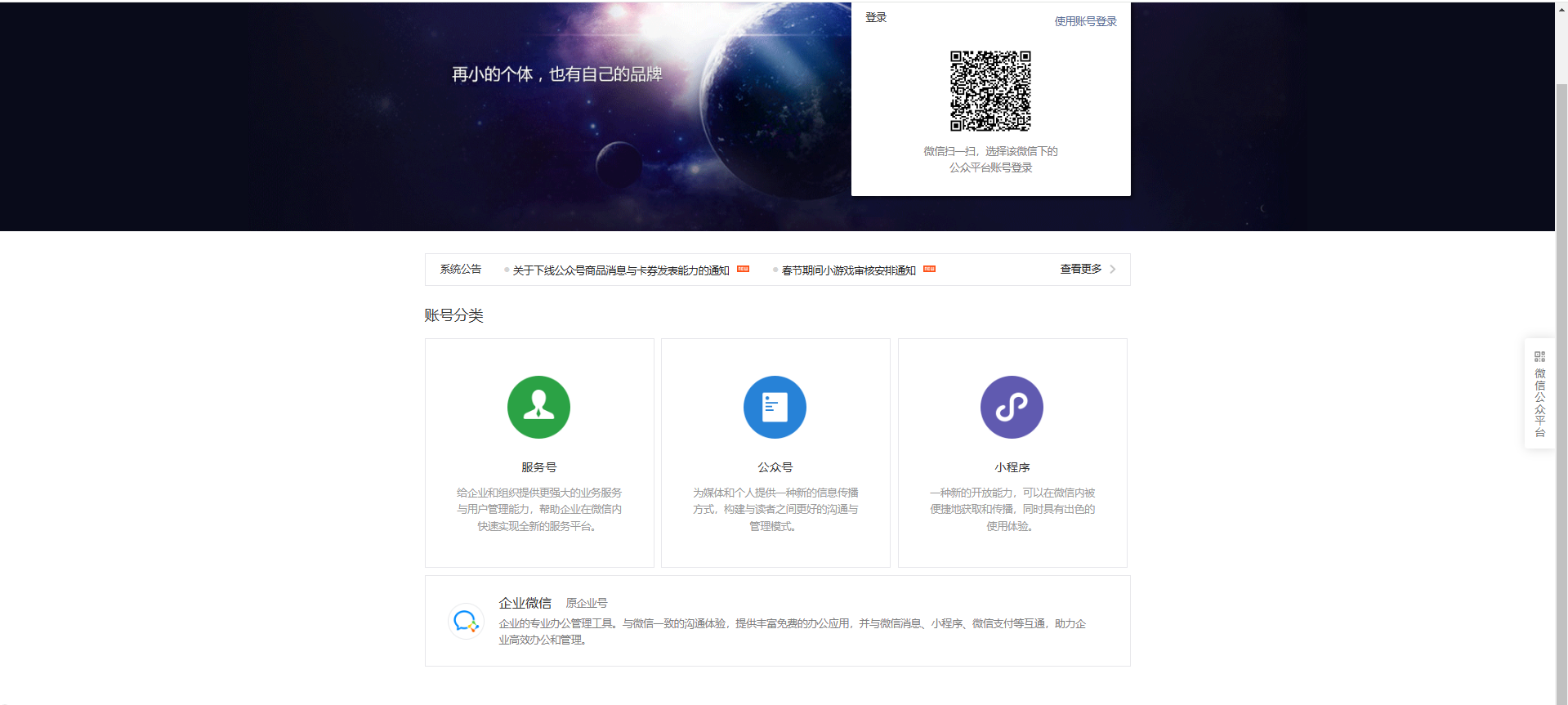Open the 服务号 card title
1568x705 pixels.
538,467
